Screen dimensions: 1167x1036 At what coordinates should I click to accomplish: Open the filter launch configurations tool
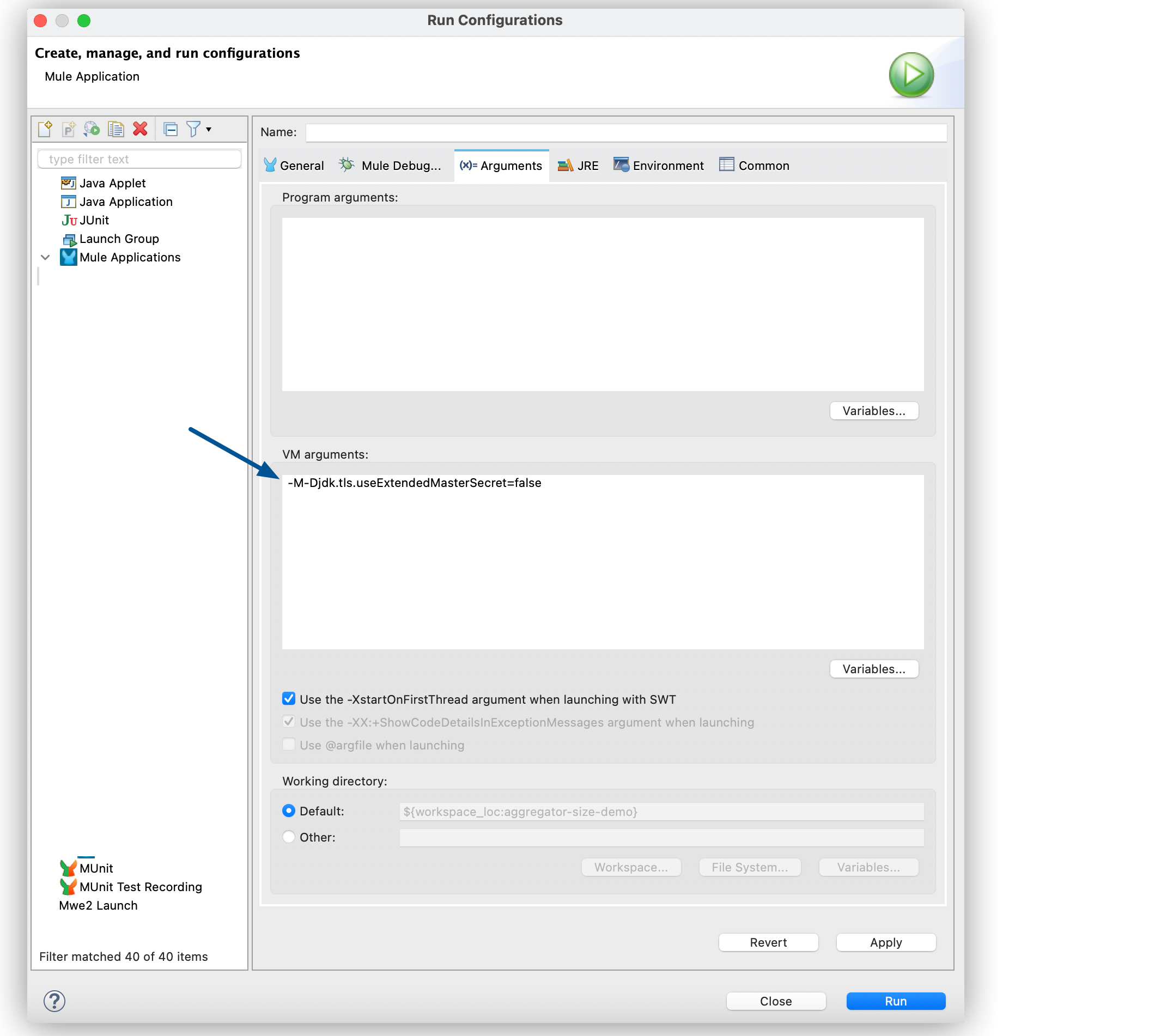coord(194,129)
